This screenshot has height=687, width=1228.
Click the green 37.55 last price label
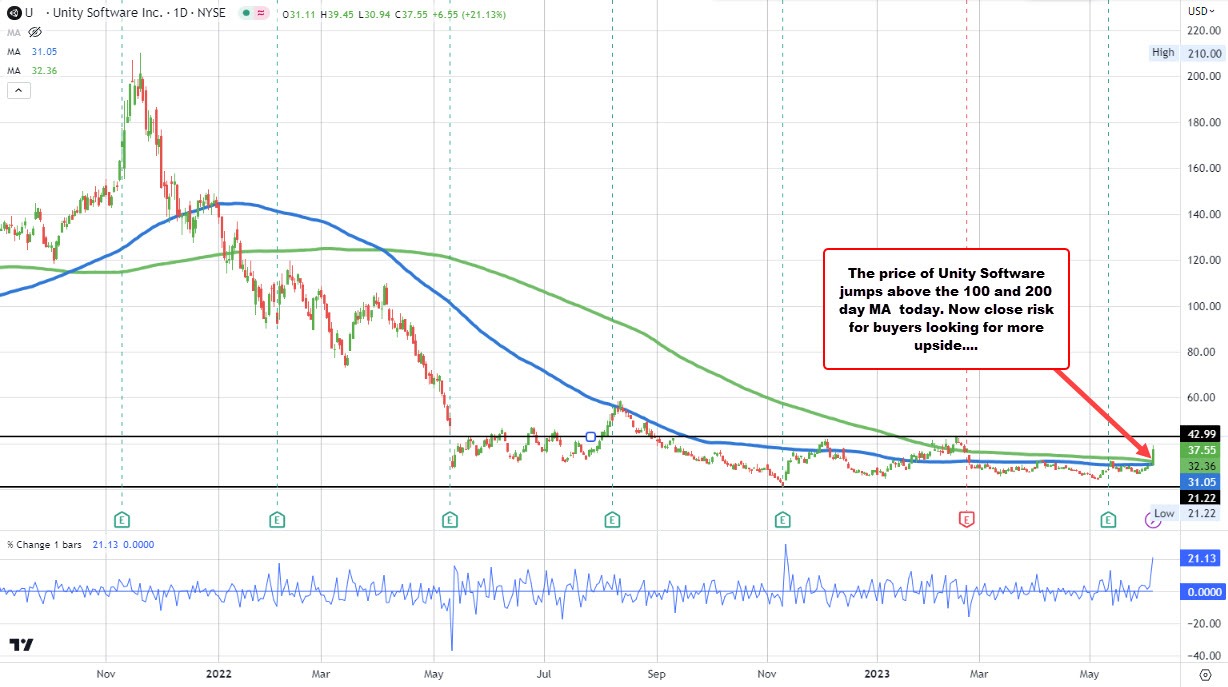point(1200,451)
